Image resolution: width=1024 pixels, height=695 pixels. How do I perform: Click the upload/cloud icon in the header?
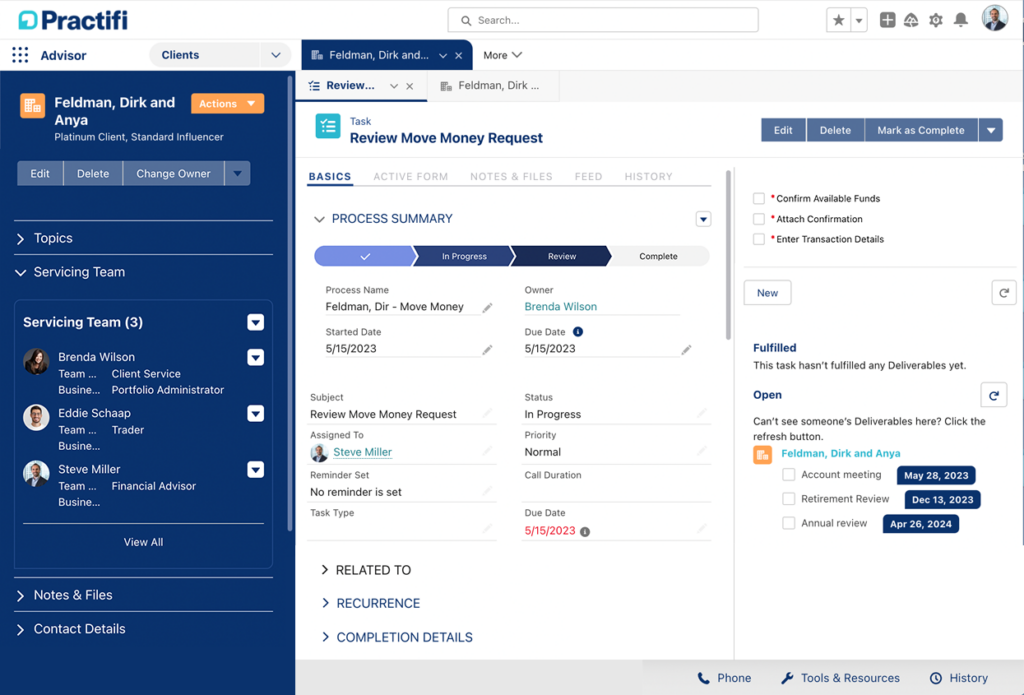[x=911, y=18]
